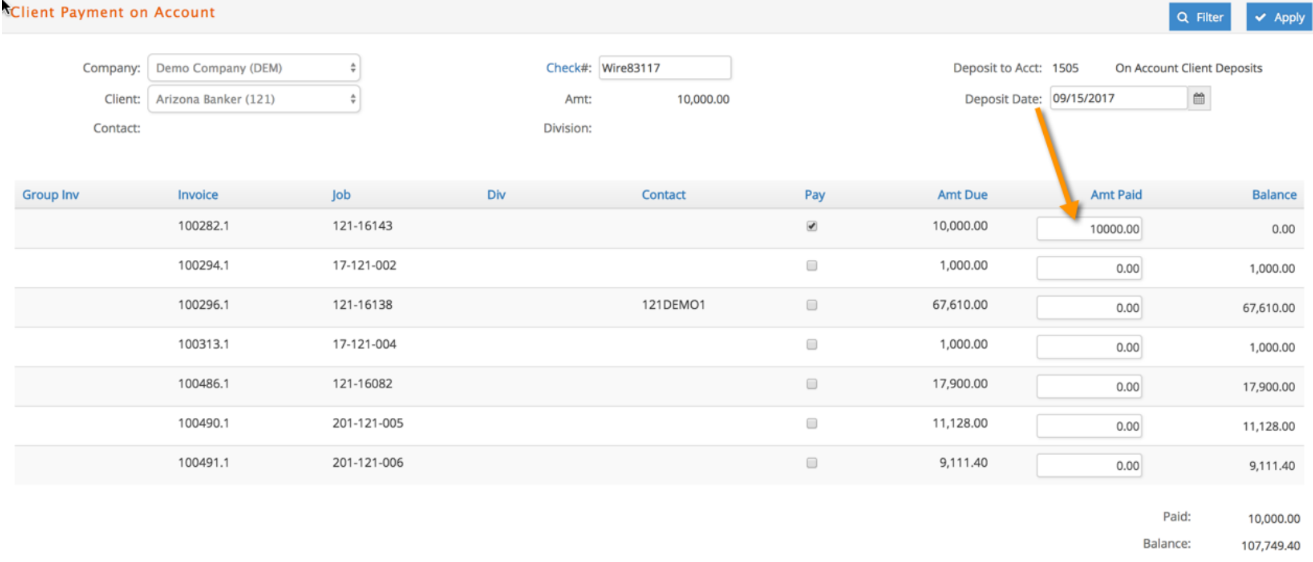Select invoice number 100282.1

tap(204, 226)
